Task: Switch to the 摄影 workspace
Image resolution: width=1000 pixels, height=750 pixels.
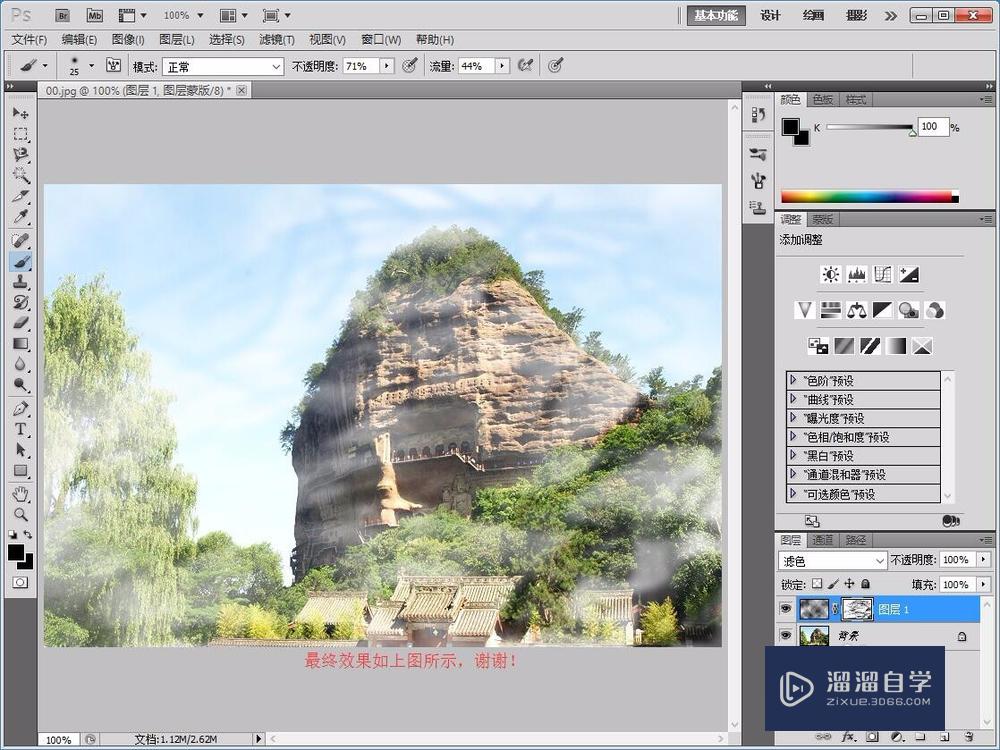Action: pyautogui.click(x=856, y=15)
